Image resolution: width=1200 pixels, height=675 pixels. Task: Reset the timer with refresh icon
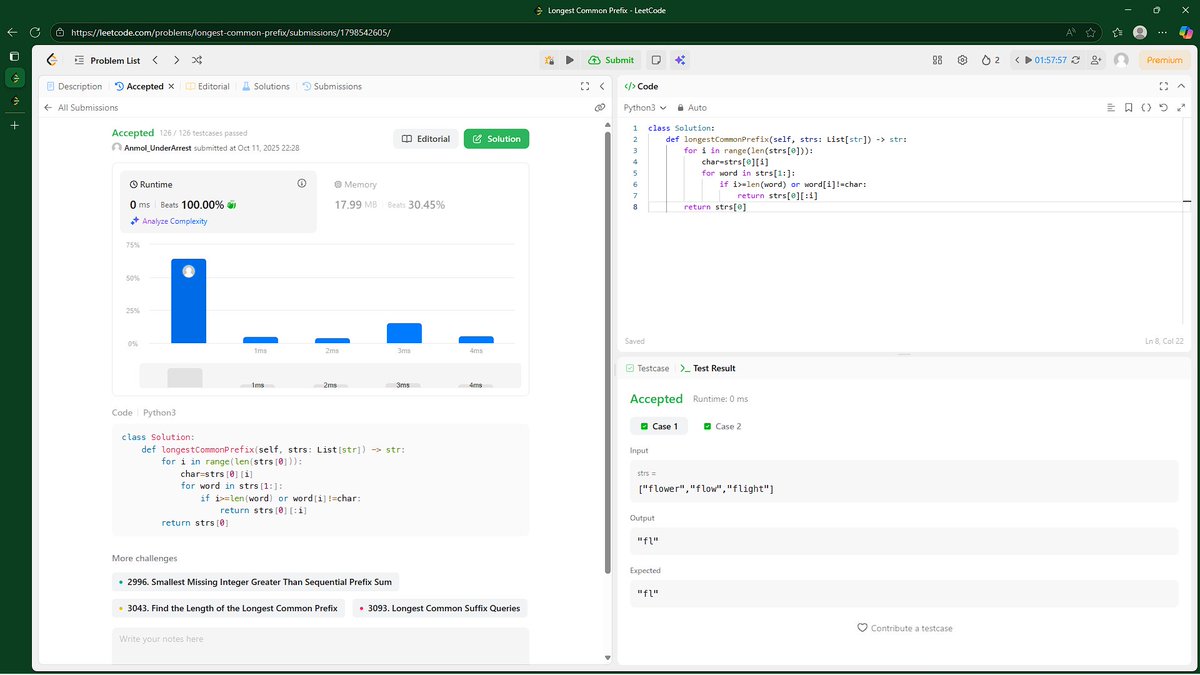pos(1075,60)
